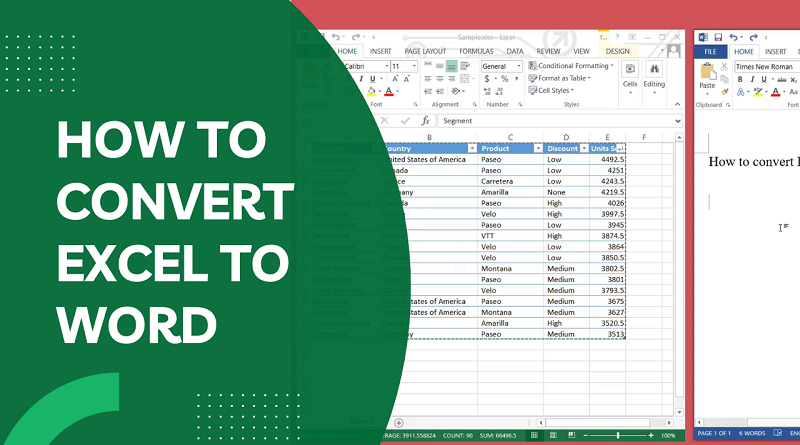The height and width of the screenshot is (445, 800).
Task: Adjust Excel zoom slider handle
Action: point(618,435)
